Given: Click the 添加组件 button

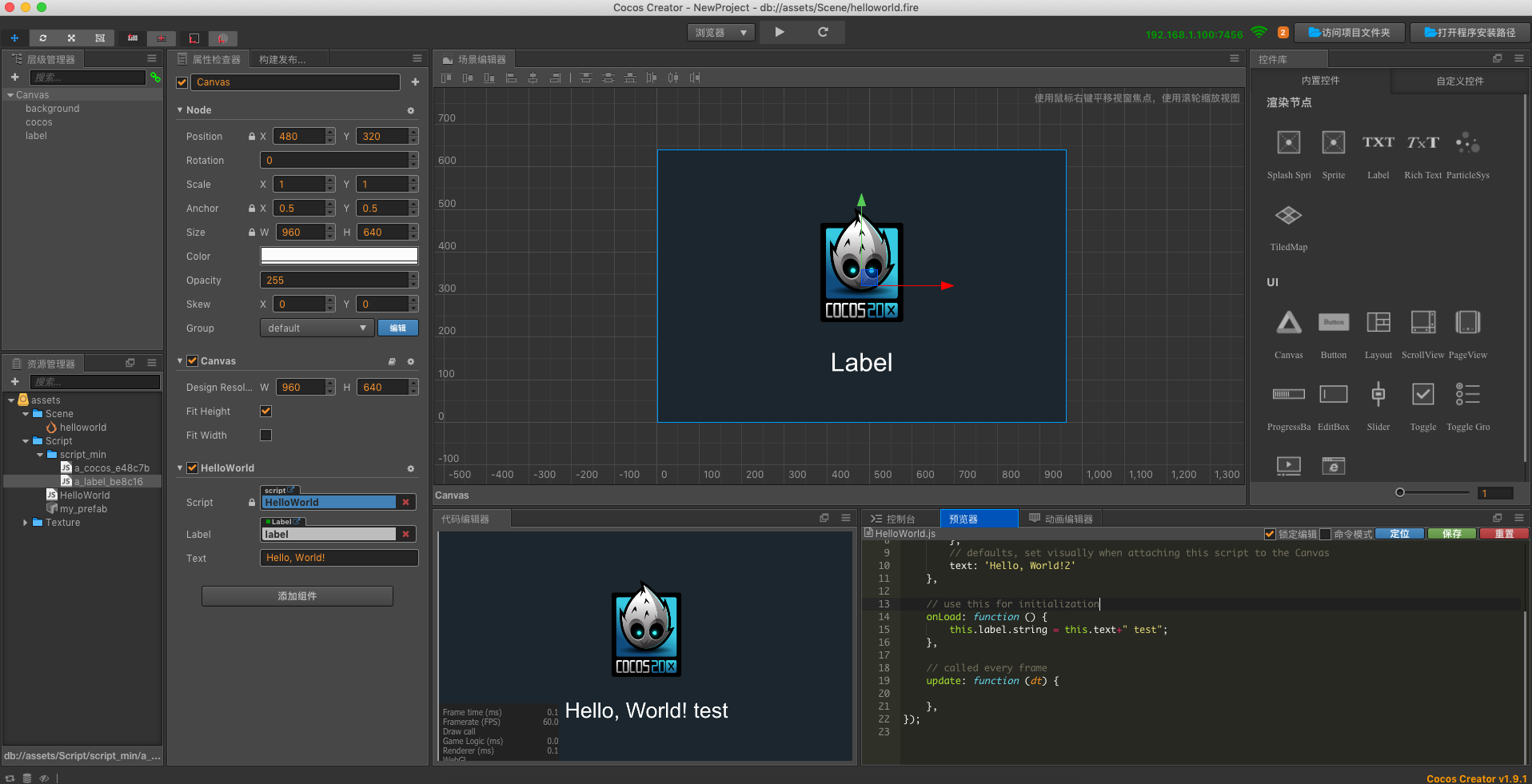Looking at the screenshot, I should [297, 596].
